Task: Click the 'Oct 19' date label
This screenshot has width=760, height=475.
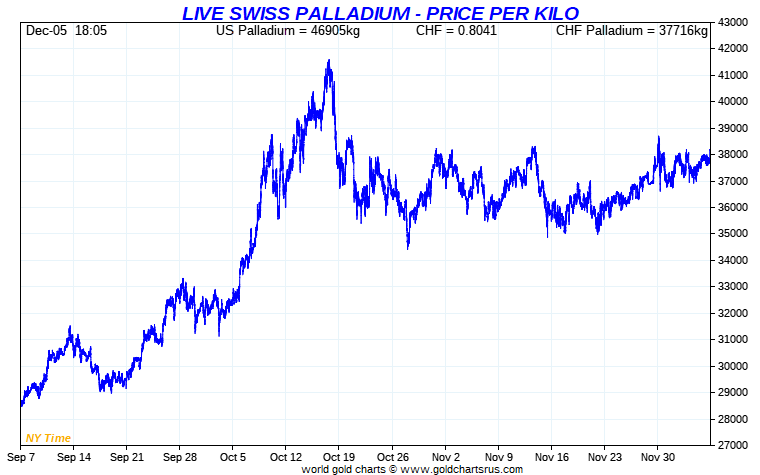Action: (x=339, y=457)
